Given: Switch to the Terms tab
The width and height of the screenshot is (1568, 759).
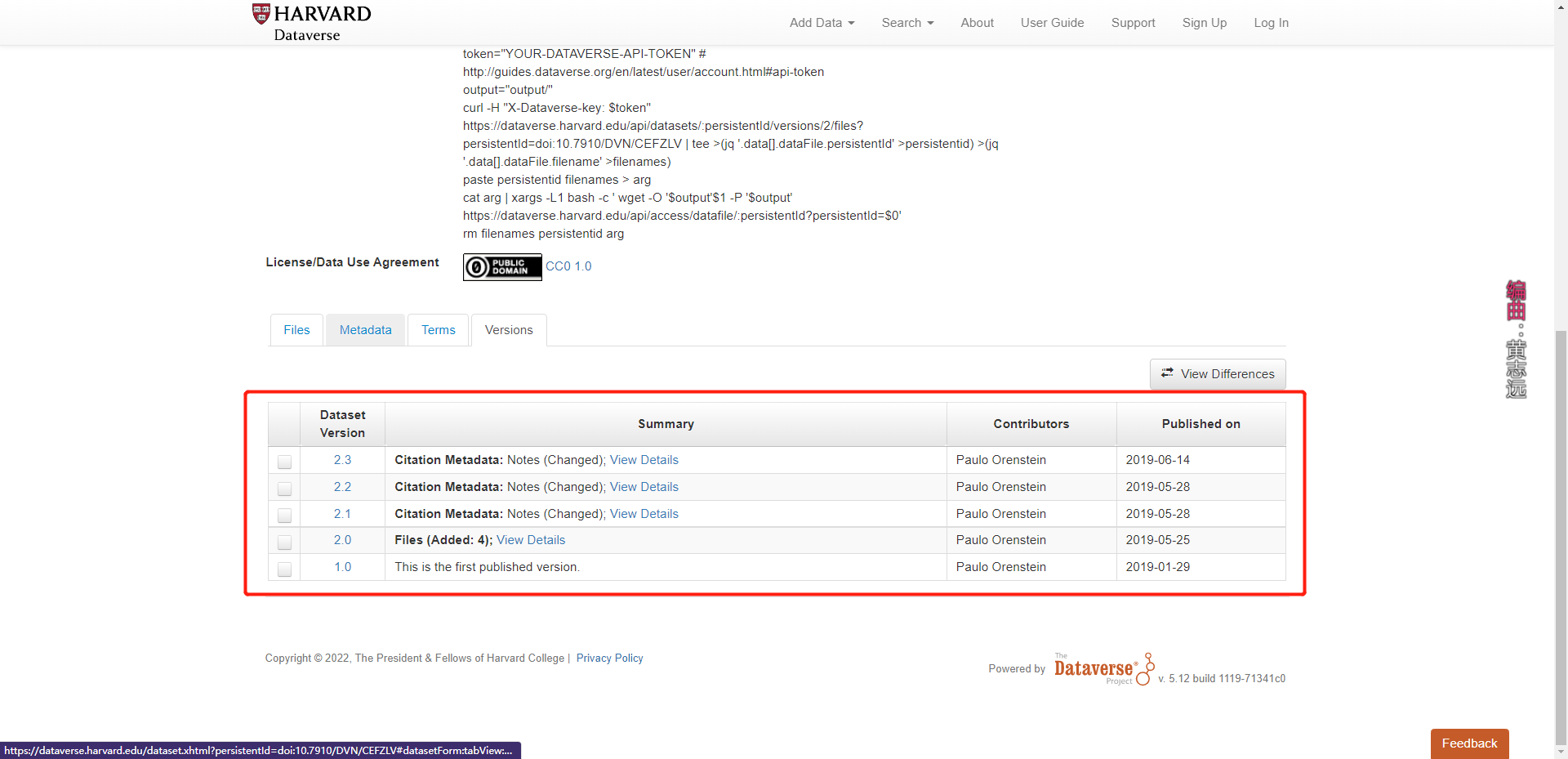Looking at the screenshot, I should pyautogui.click(x=439, y=330).
